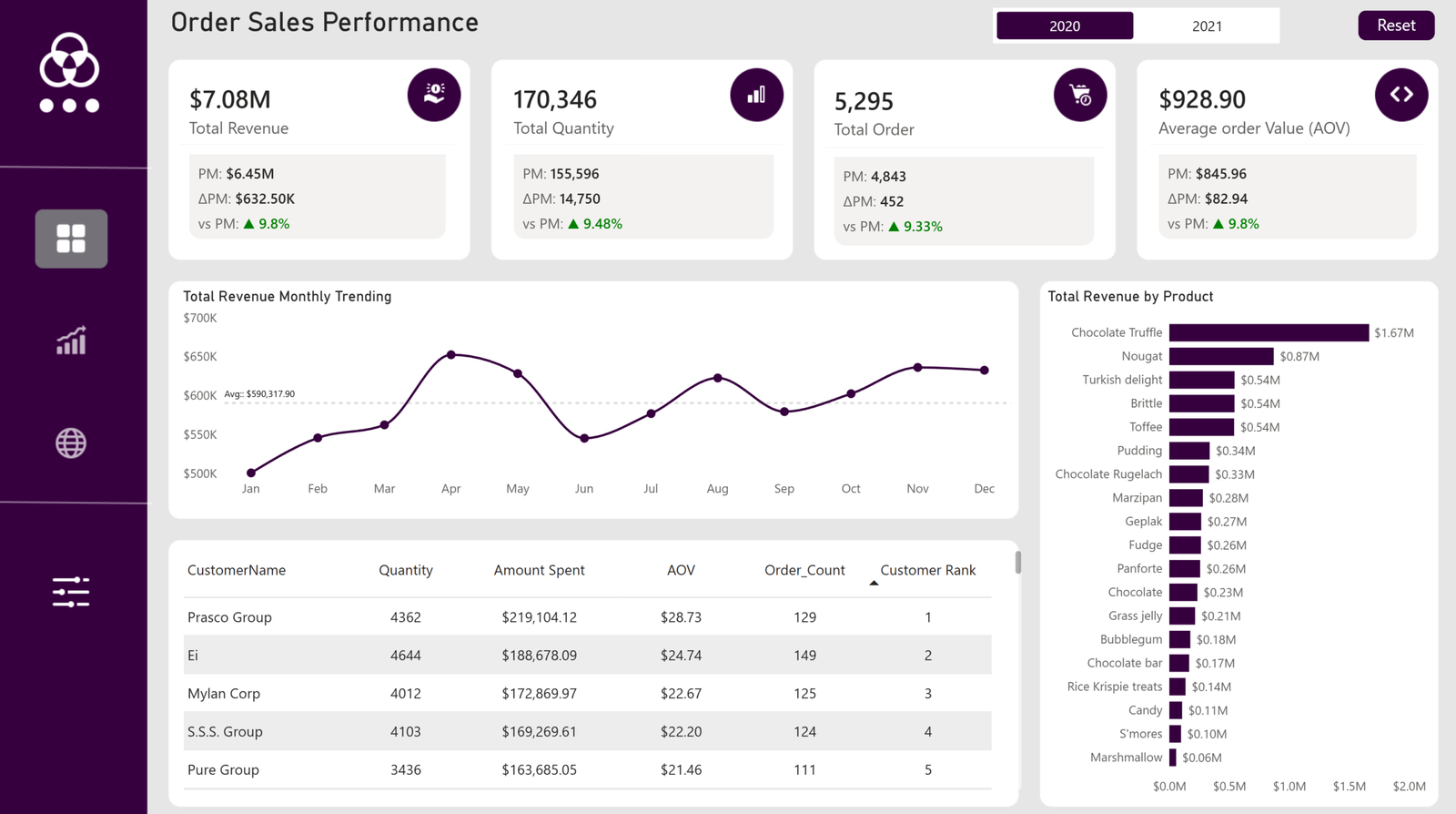The width and height of the screenshot is (1456, 814).
Task: Sort table by Customer Rank column
Action: pos(927,570)
